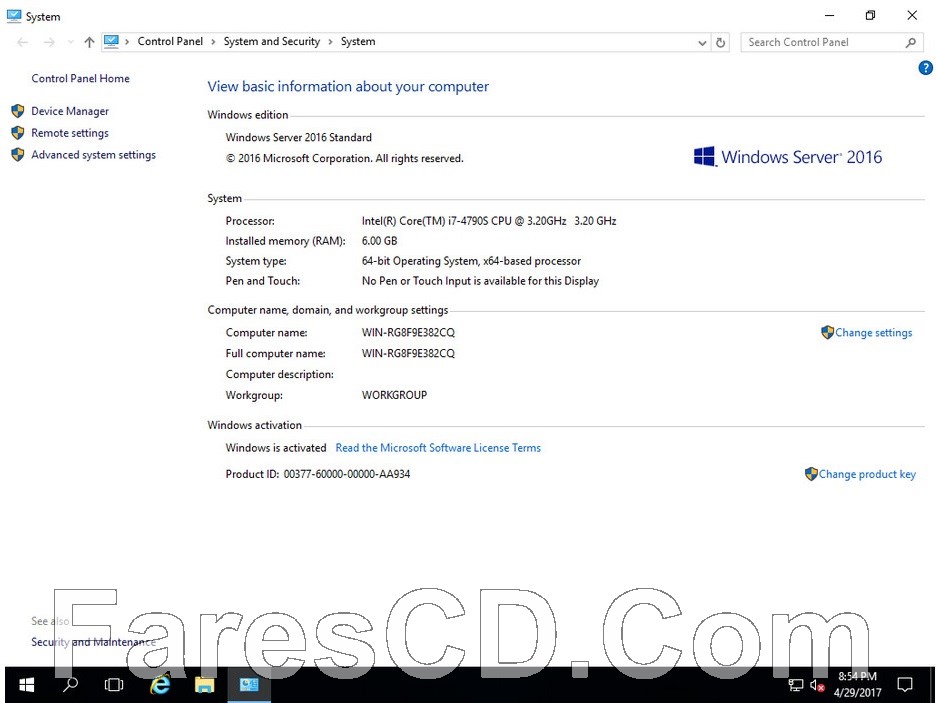Select Control Panel breadcrumb
This screenshot has width=937, height=703.
click(170, 41)
